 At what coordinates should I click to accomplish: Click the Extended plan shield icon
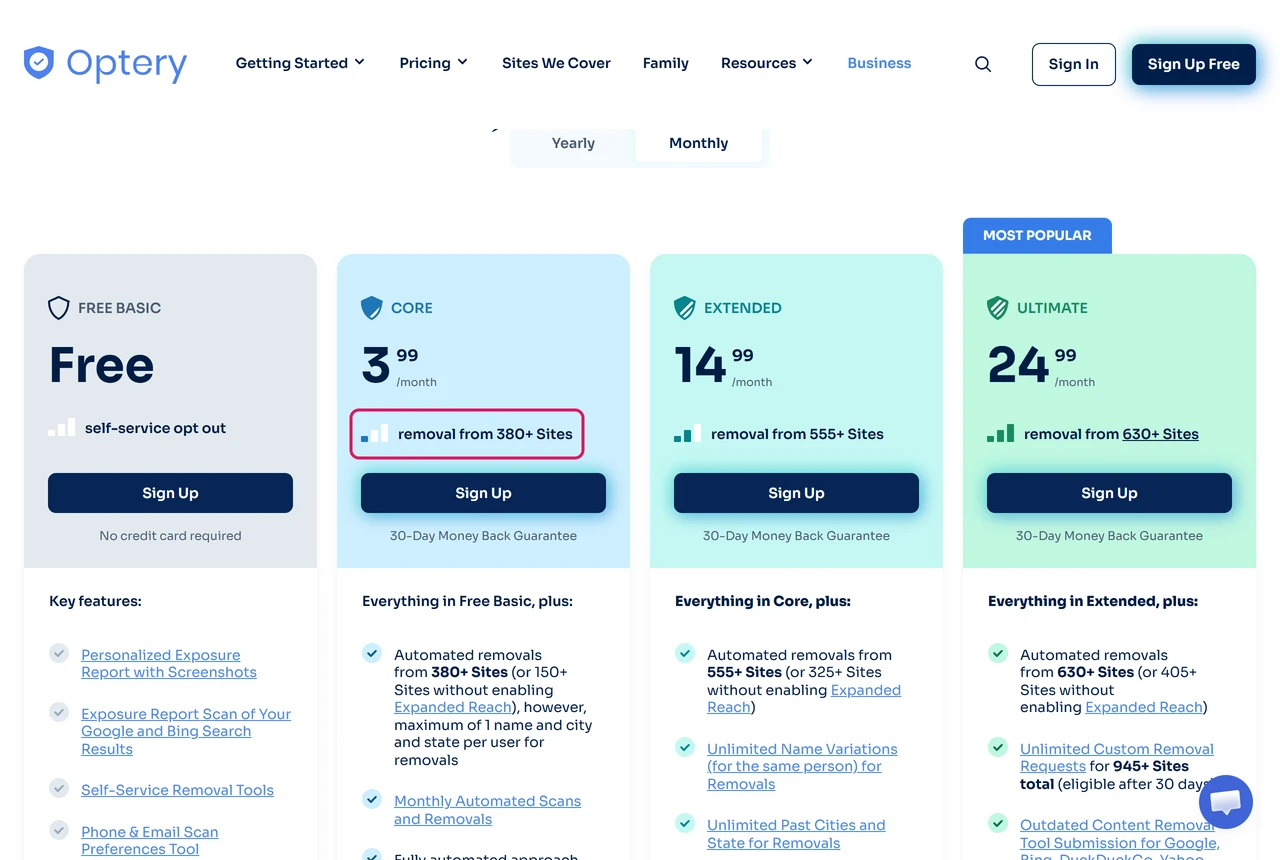pyautogui.click(x=685, y=308)
